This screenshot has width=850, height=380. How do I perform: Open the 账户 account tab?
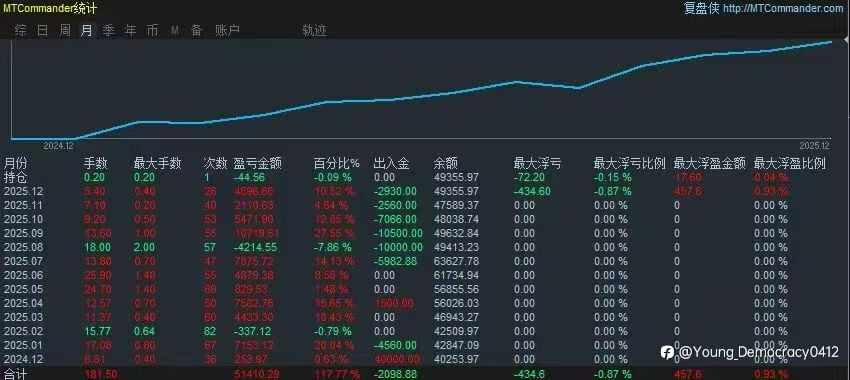(x=227, y=31)
